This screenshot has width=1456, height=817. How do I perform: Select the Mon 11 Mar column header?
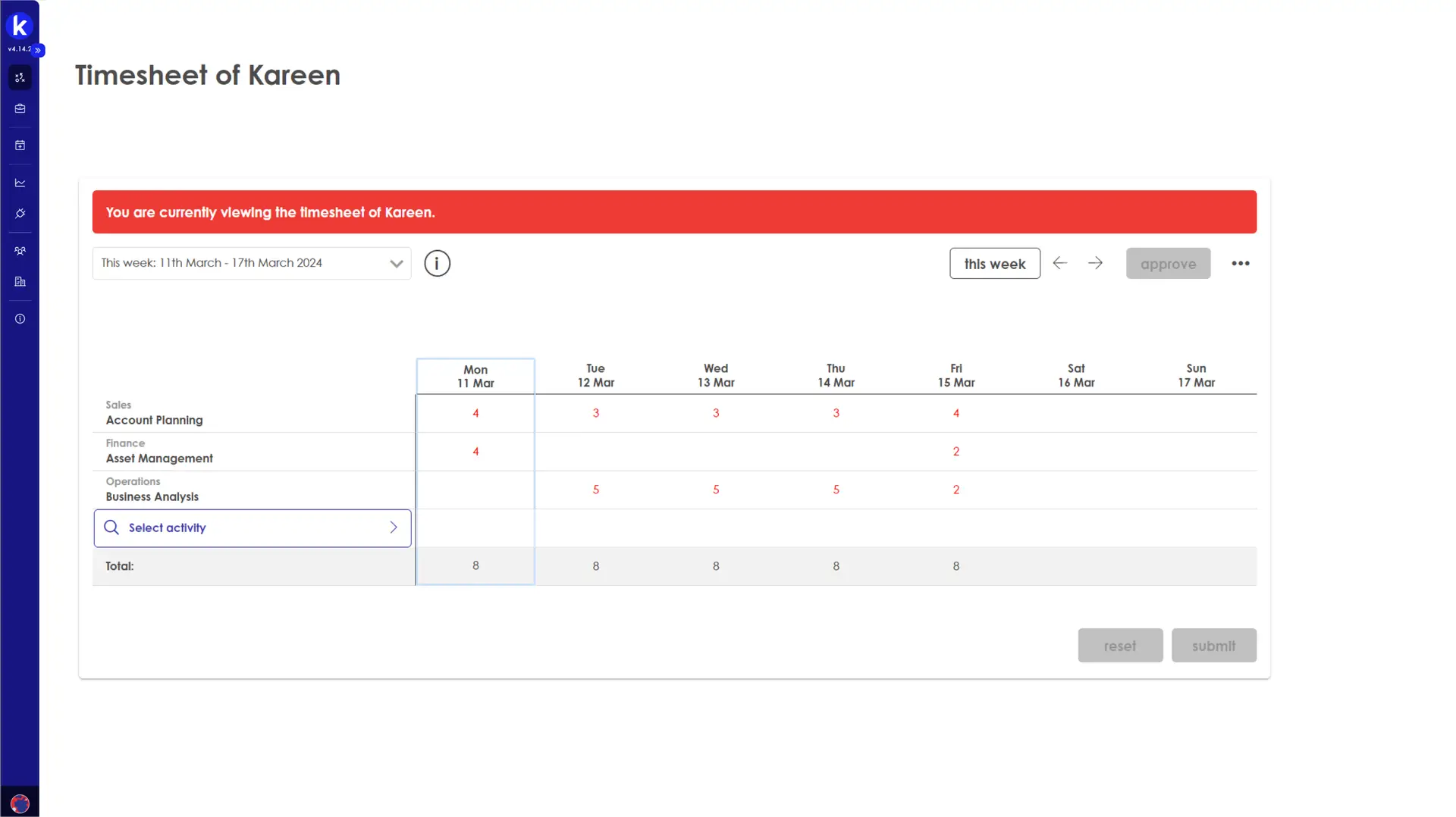pos(475,376)
